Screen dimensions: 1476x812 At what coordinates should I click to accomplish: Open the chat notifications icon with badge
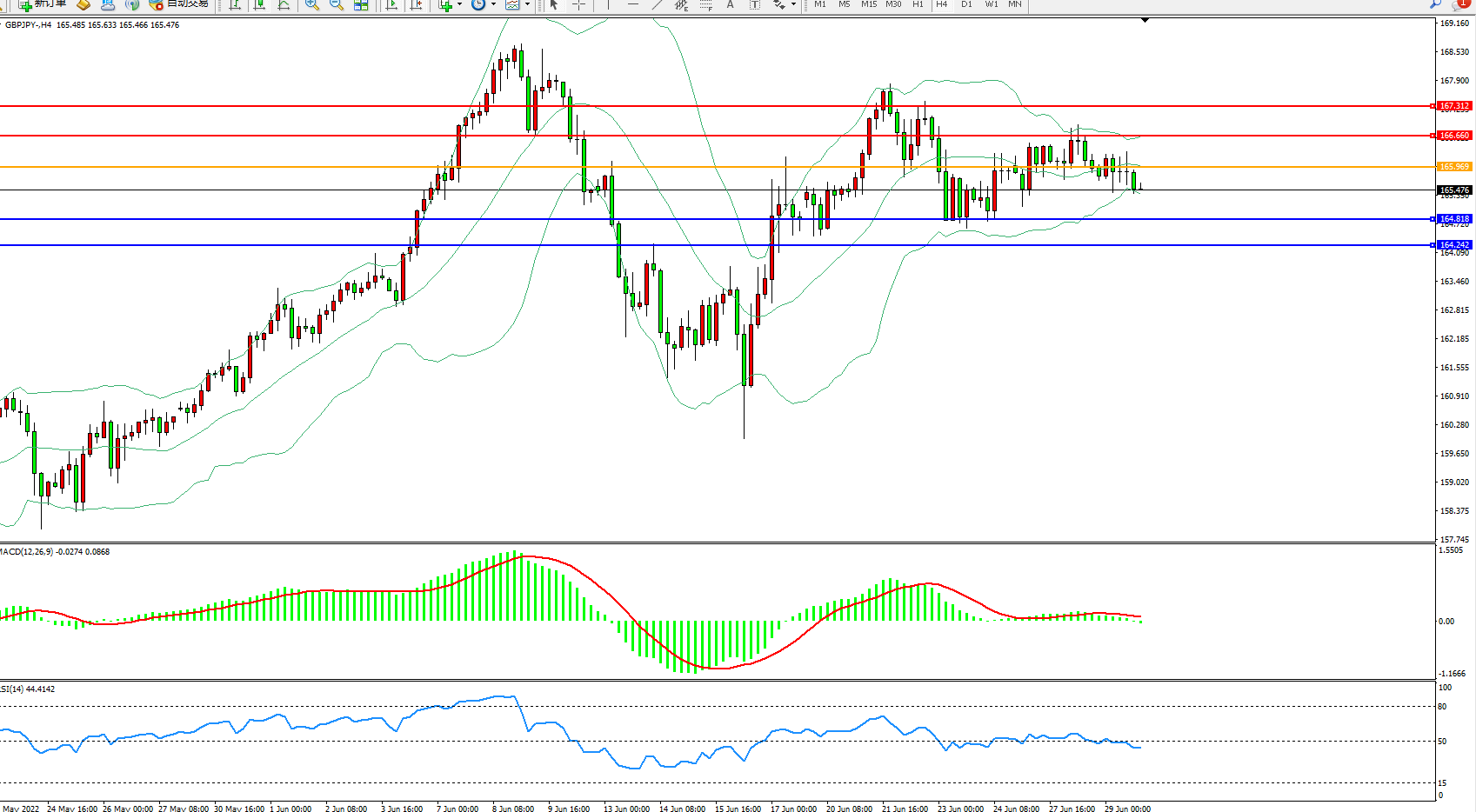tap(1460, 4)
